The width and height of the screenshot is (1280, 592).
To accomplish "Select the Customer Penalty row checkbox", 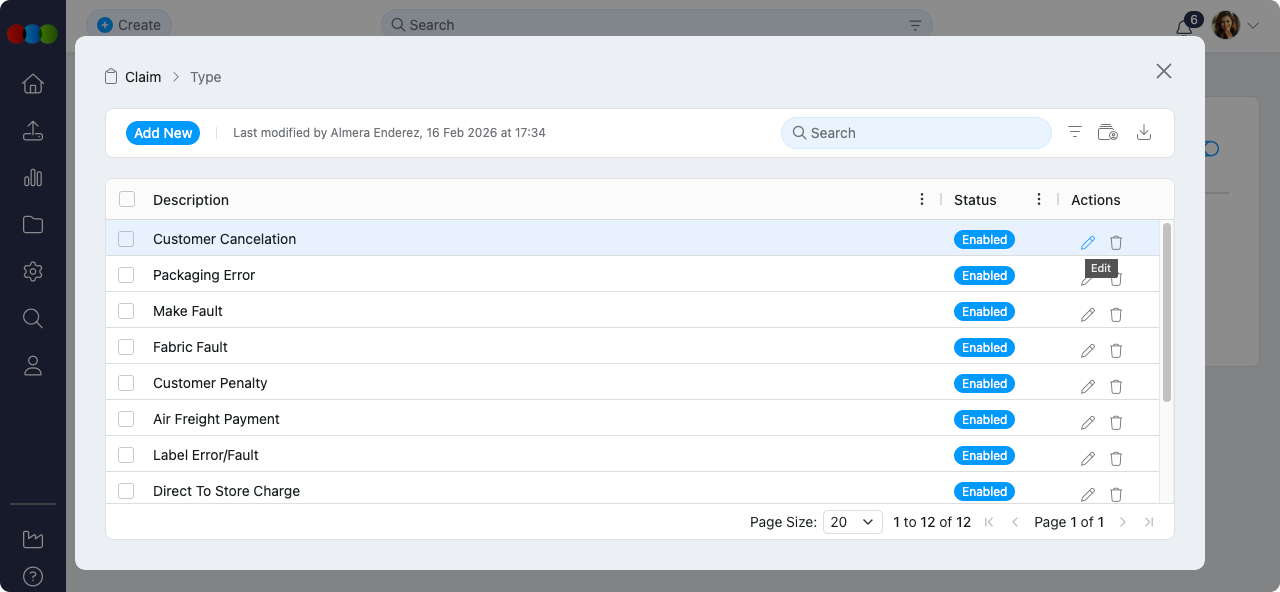I will (x=126, y=383).
